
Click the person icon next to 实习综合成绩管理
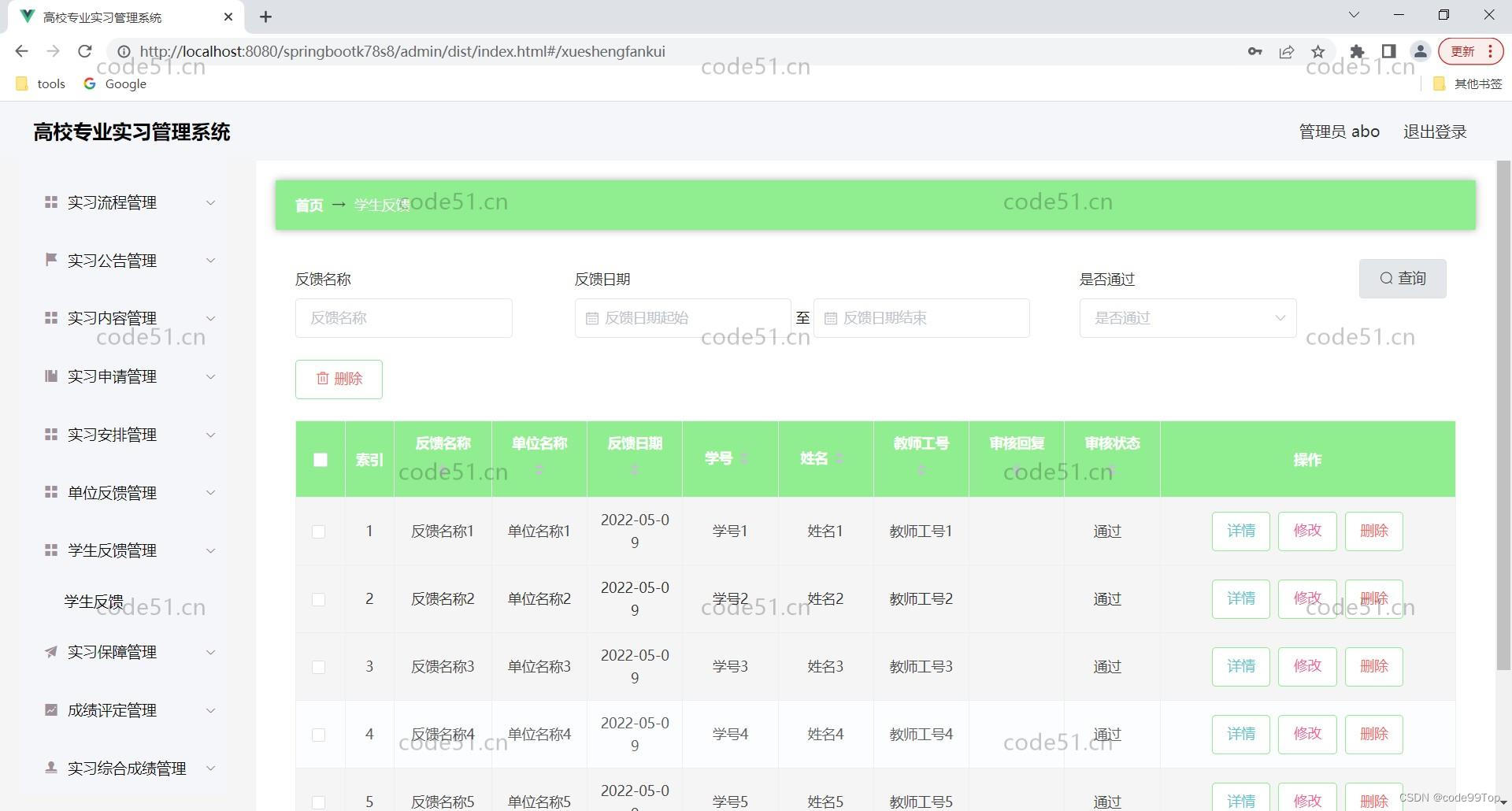(50, 768)
